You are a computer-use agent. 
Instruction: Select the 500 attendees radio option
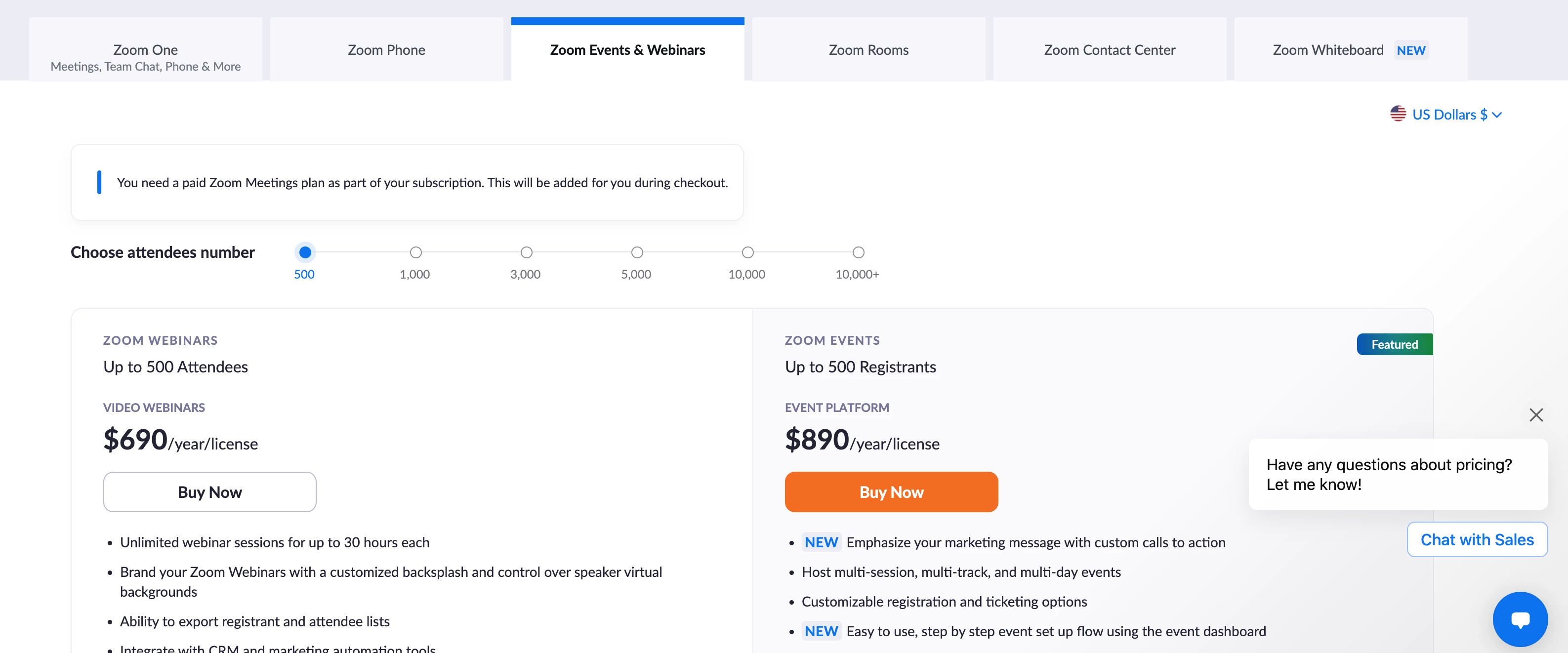click(305, 252)
